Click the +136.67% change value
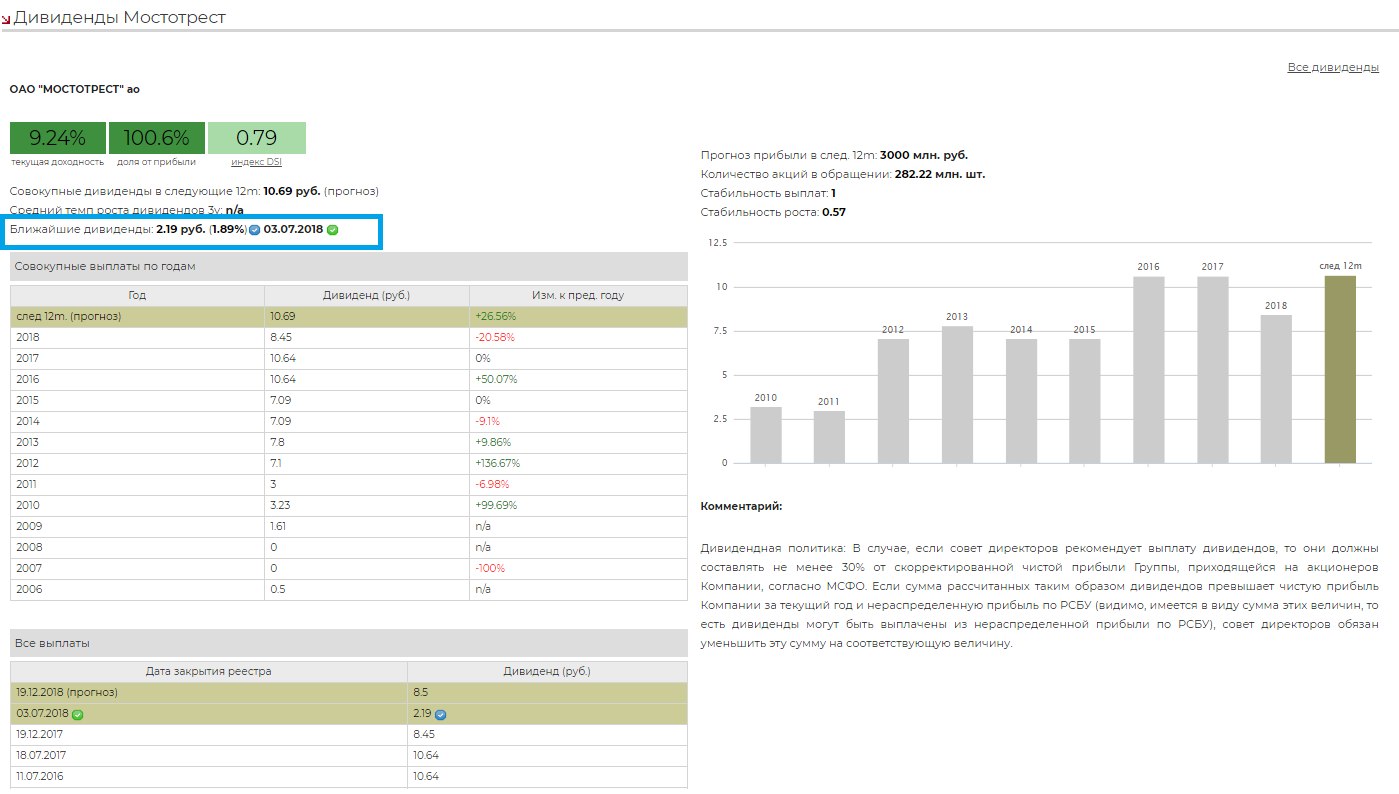Viewport: 1399px width, 794px height. (x=498, y=463)
